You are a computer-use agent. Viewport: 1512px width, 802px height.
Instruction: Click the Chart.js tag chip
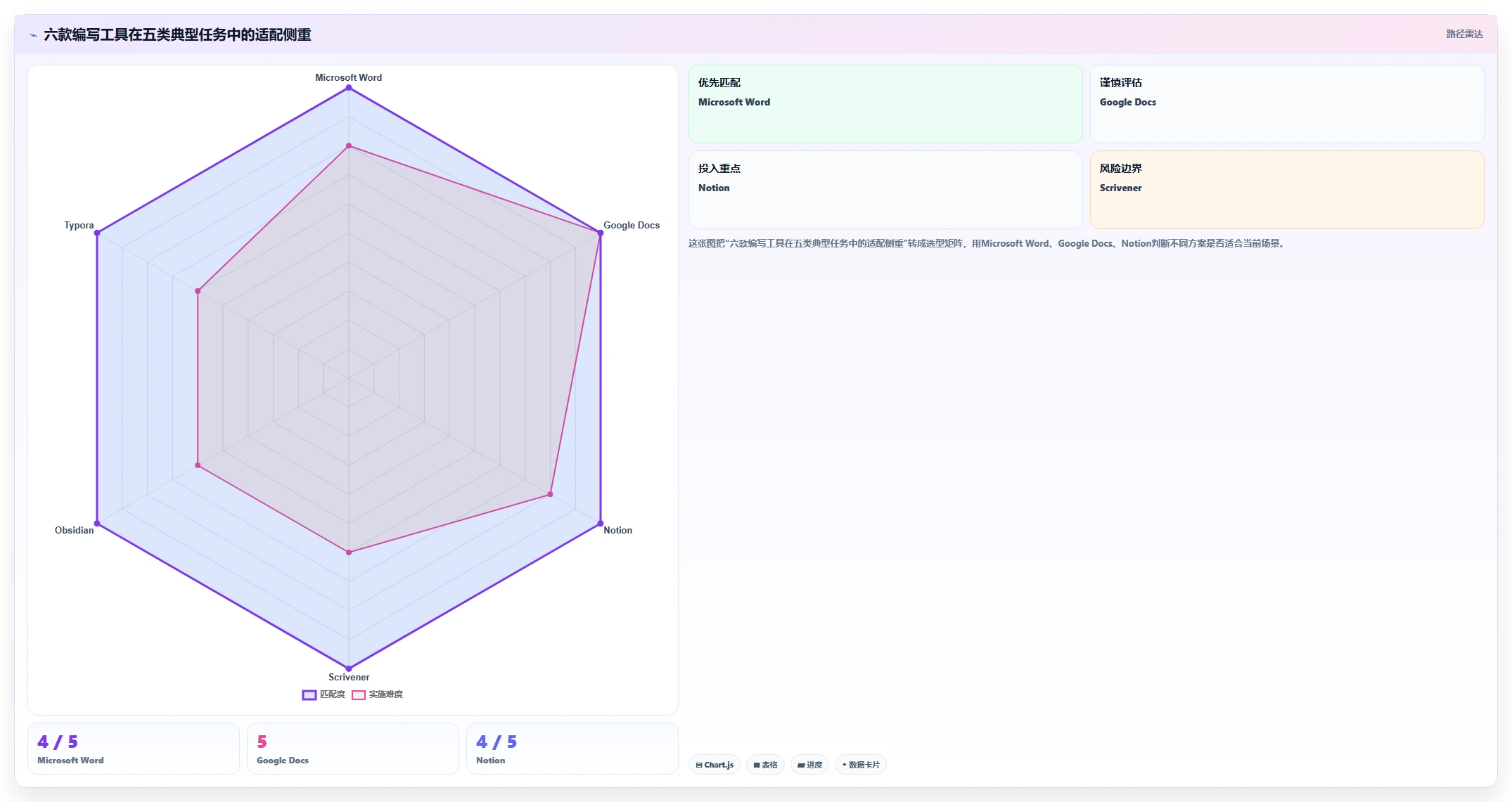pos(715,765)
